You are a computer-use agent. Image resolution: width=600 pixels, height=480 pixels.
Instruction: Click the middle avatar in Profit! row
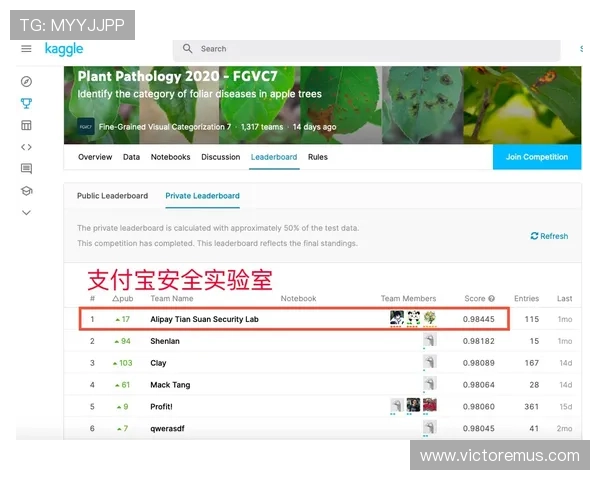coord(413,406)
